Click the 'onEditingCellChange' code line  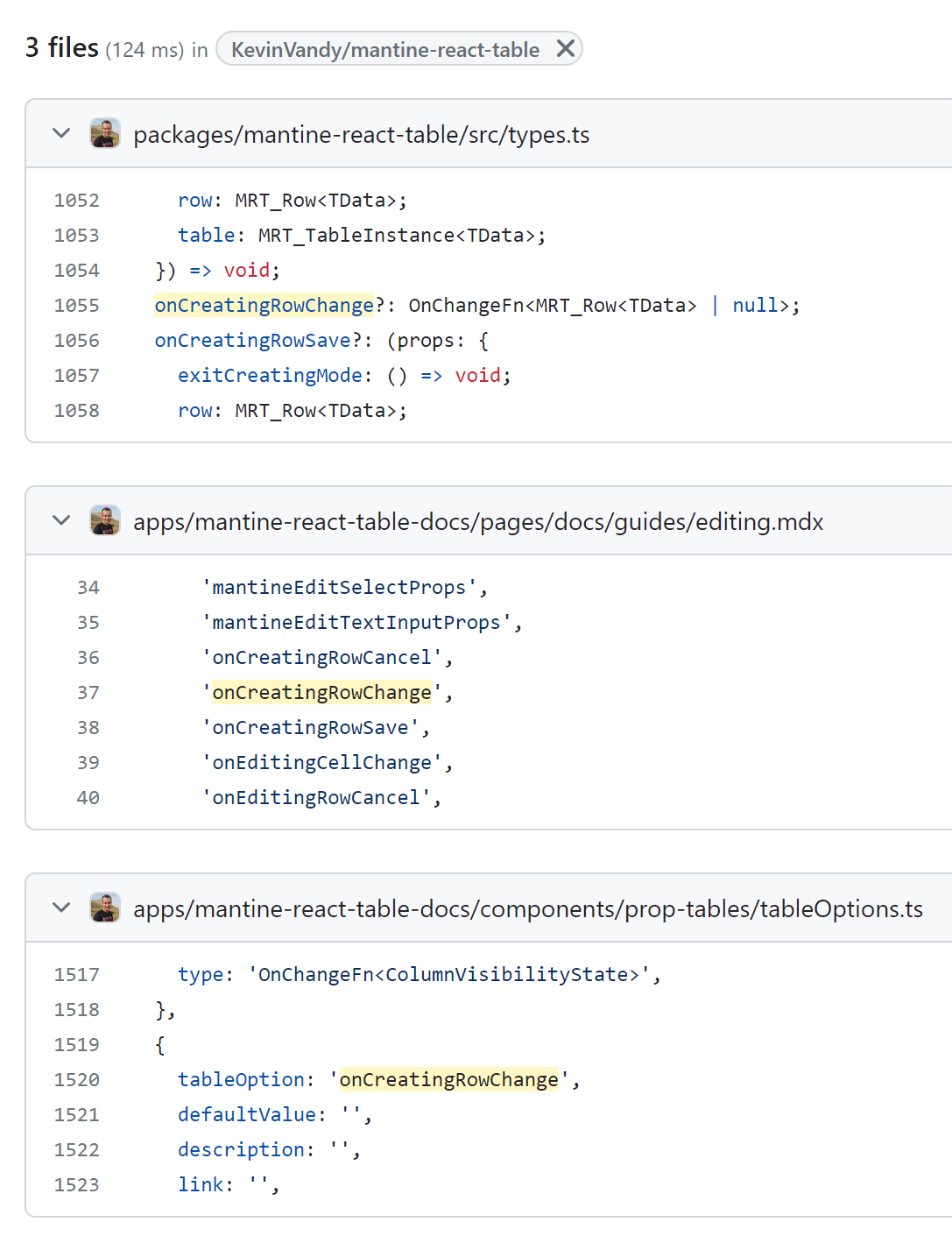(x=328, y=763)
